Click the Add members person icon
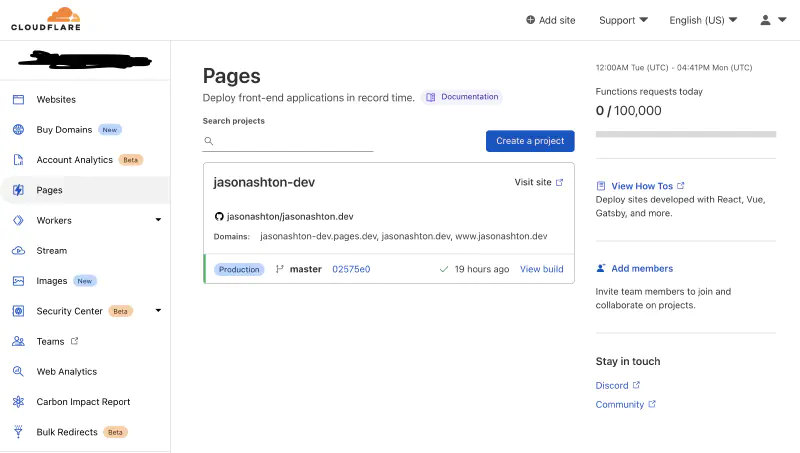 tap(601, 268)
